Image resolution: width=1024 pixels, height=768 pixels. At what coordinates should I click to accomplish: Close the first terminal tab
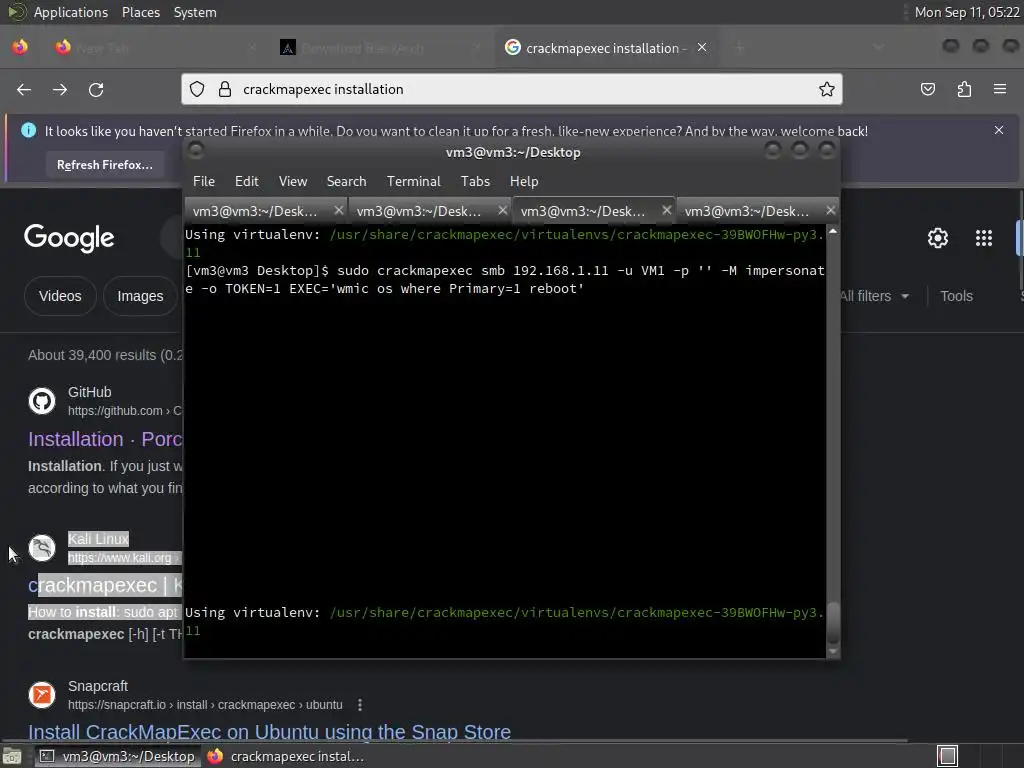pyautogui.click(x=338, y=210)
